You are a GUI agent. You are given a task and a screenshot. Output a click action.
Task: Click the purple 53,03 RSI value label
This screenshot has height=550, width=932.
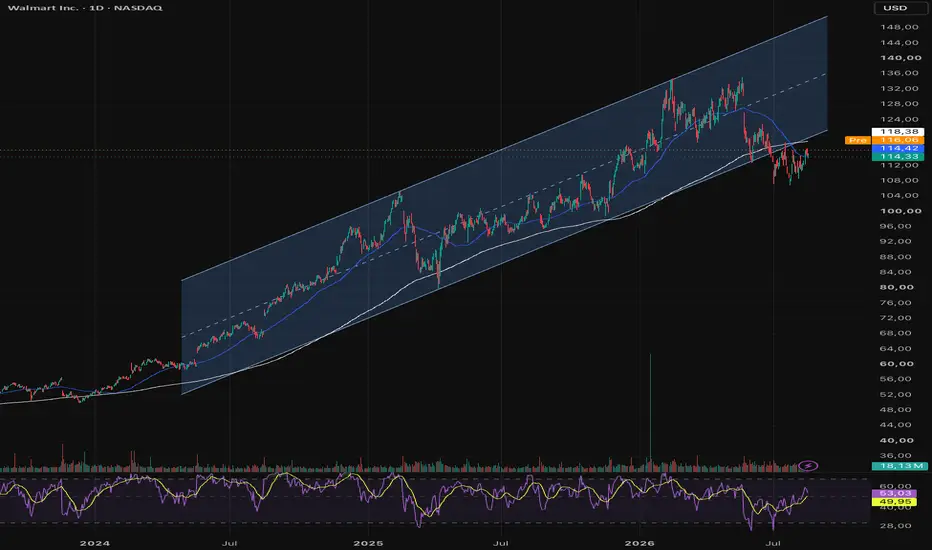pos(898,494)
